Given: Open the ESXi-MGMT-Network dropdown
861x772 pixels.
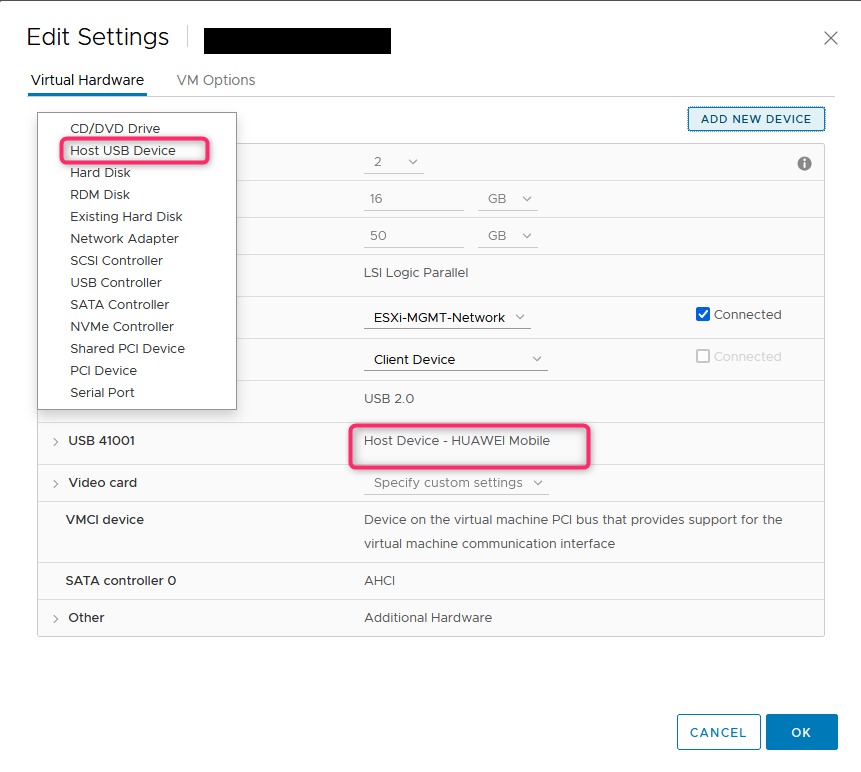Looking at the screenshot, I should 445,318.
